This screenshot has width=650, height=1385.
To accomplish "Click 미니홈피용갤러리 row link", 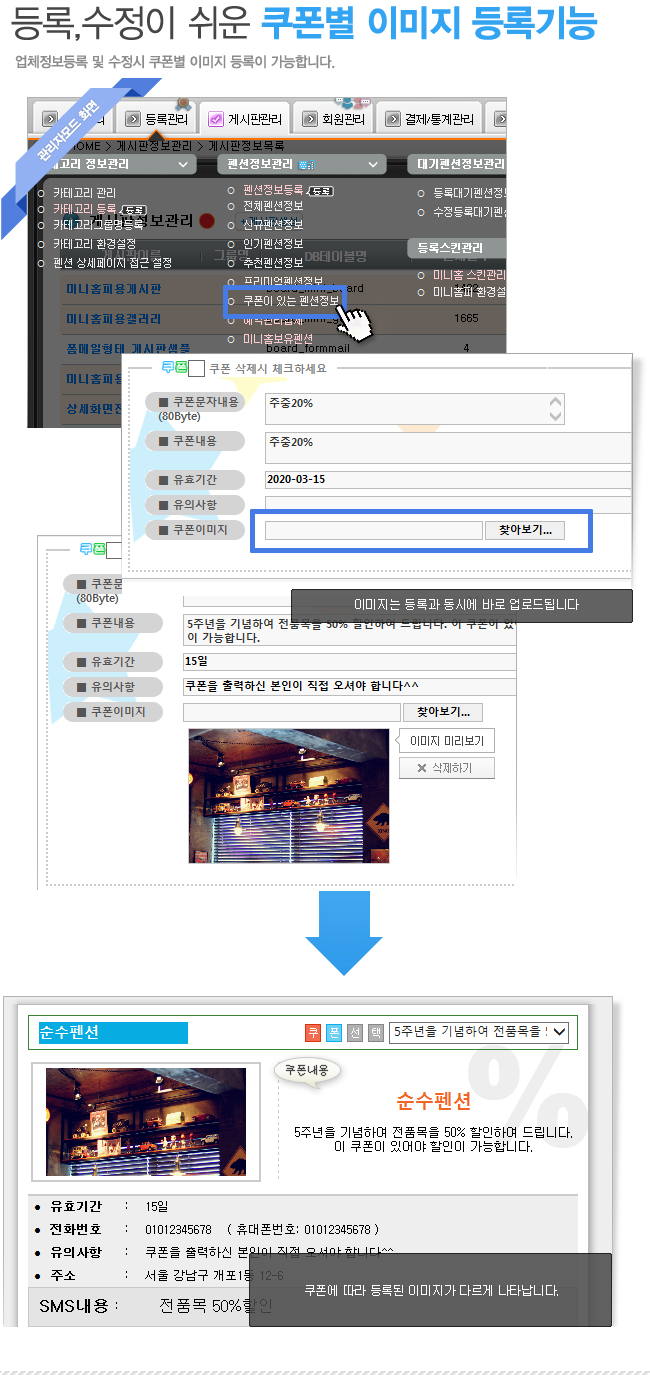I will coord(113,319).
